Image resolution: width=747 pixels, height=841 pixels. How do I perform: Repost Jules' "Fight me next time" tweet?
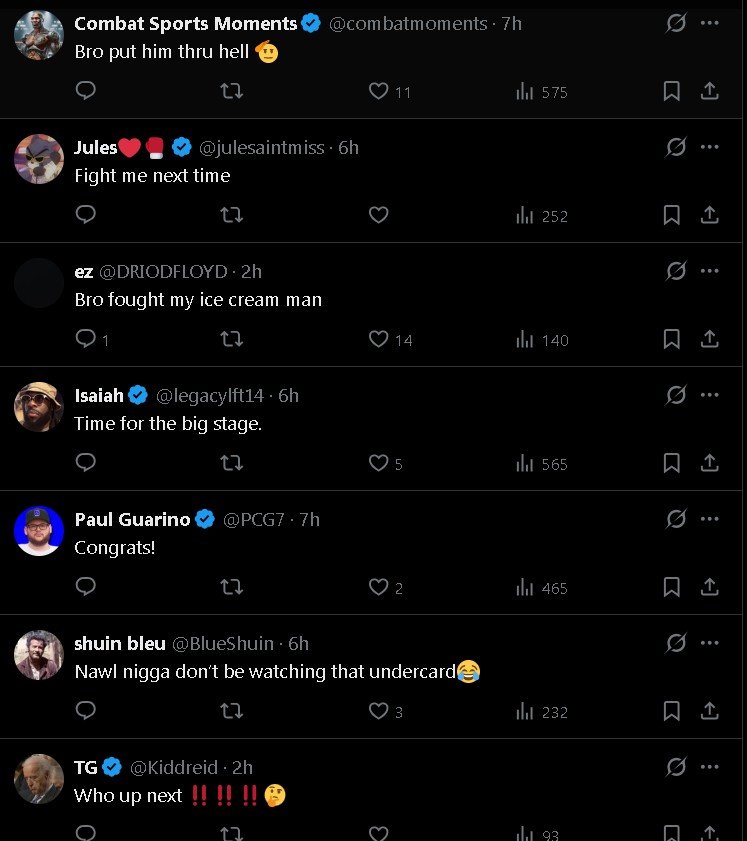(x=231, y=215)
